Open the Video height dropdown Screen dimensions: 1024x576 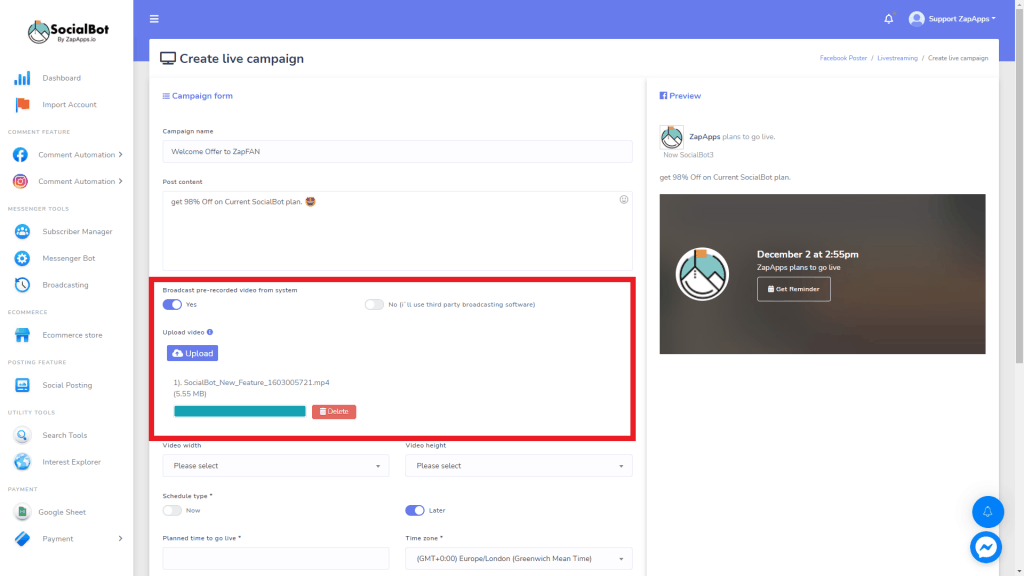click(x=519, y=466)
